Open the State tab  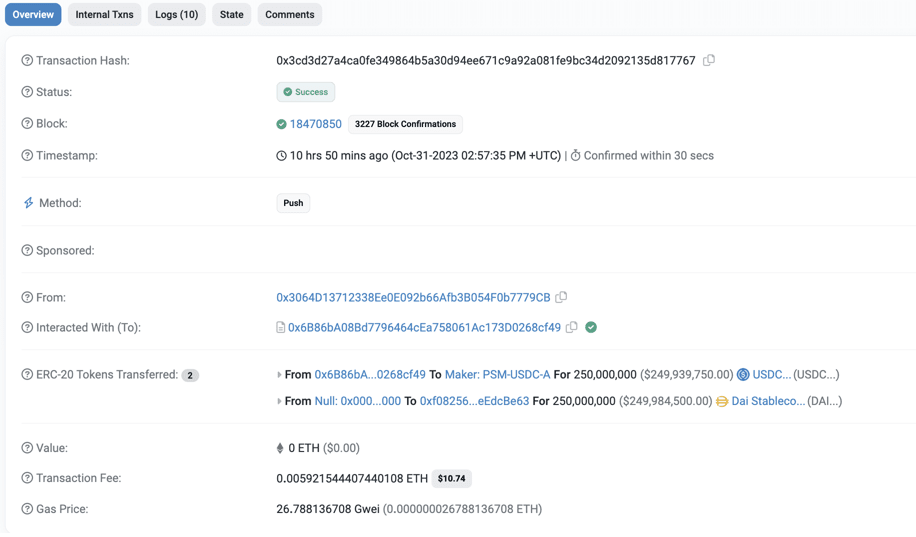tap(231, 15)
